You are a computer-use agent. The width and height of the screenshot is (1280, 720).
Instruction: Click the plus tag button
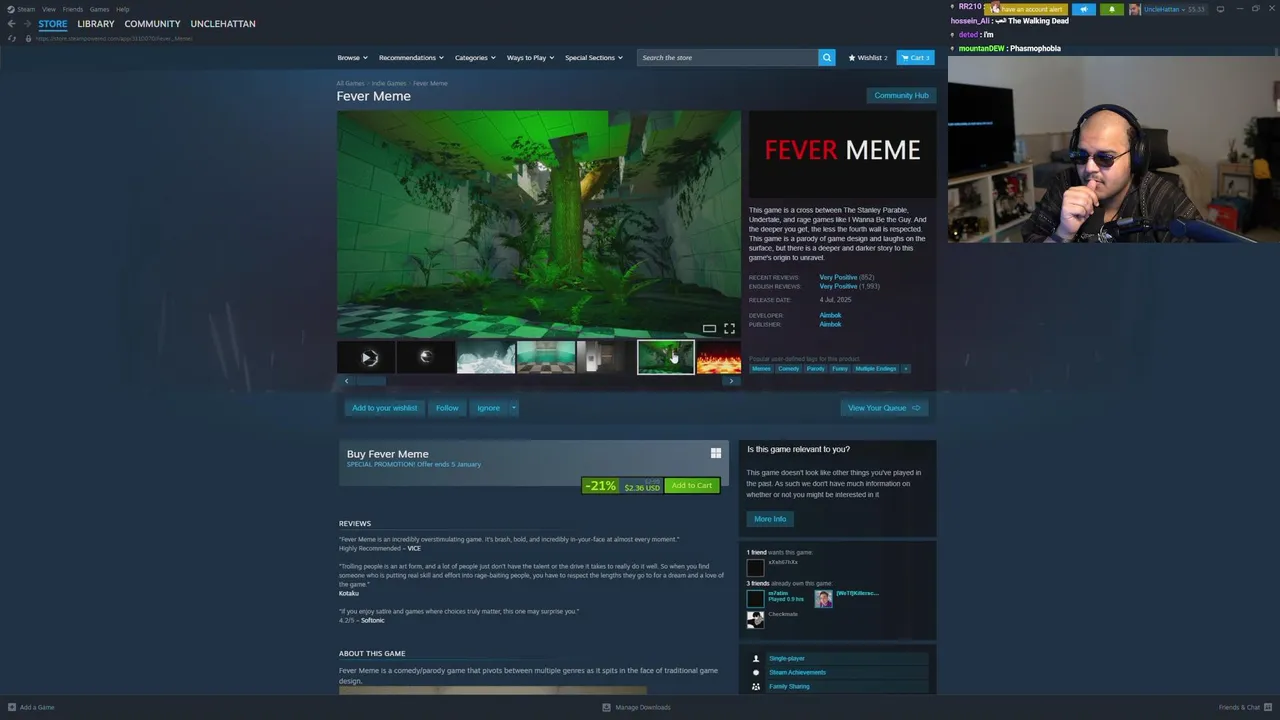click(906, 369)
